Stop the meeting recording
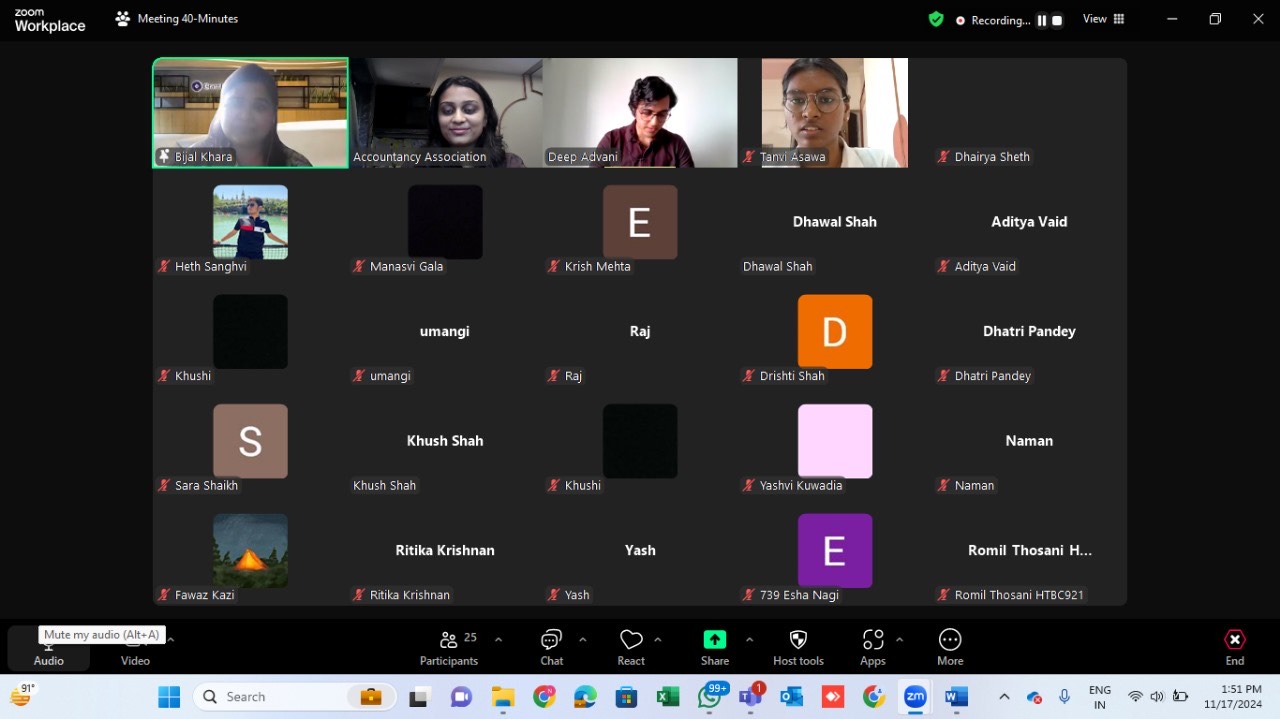The image size is (1280, 719). click(x=1057, y=20)
